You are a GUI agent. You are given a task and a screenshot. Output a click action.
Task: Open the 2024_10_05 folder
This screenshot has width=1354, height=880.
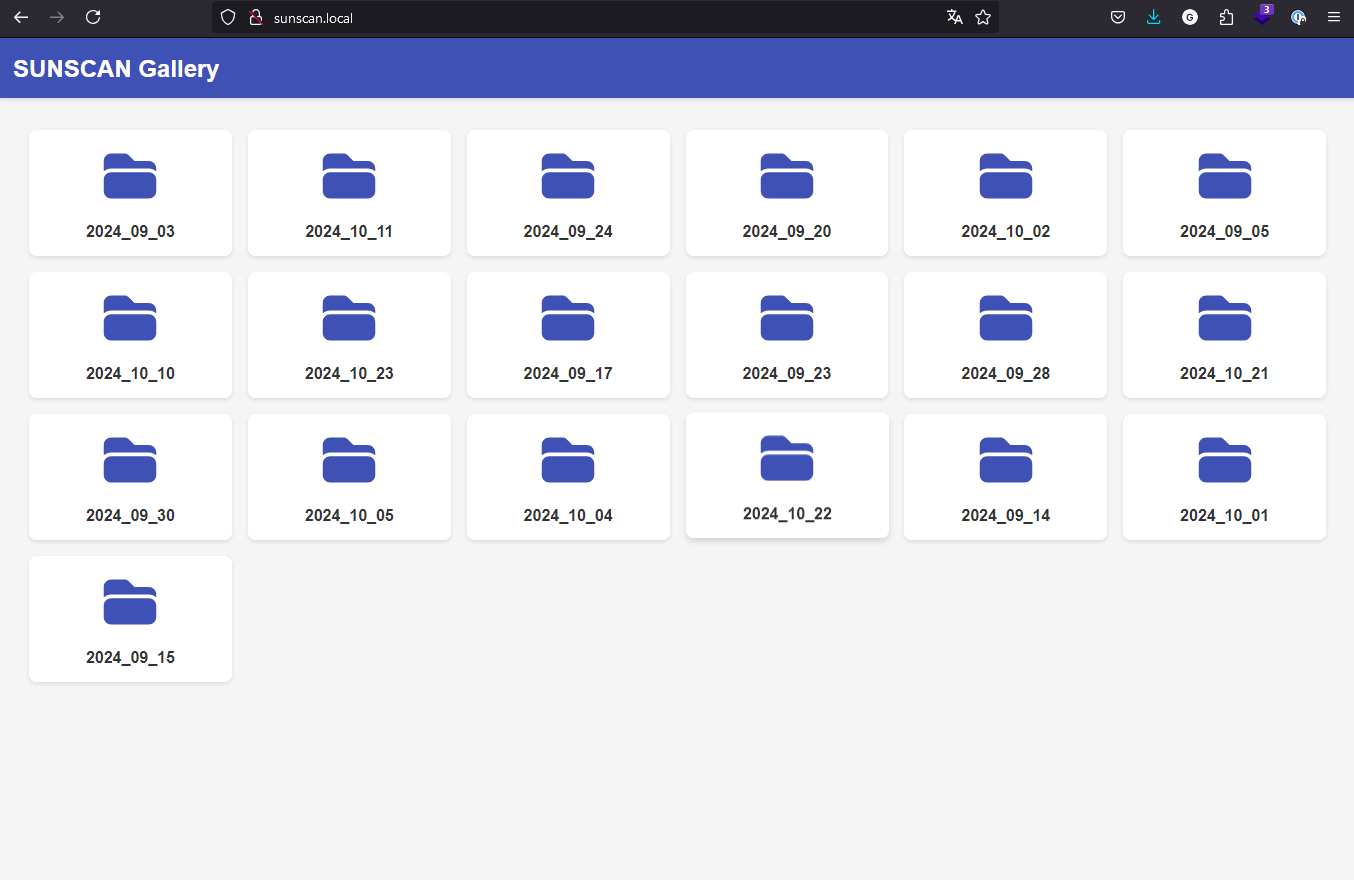(x=349, y=477)
